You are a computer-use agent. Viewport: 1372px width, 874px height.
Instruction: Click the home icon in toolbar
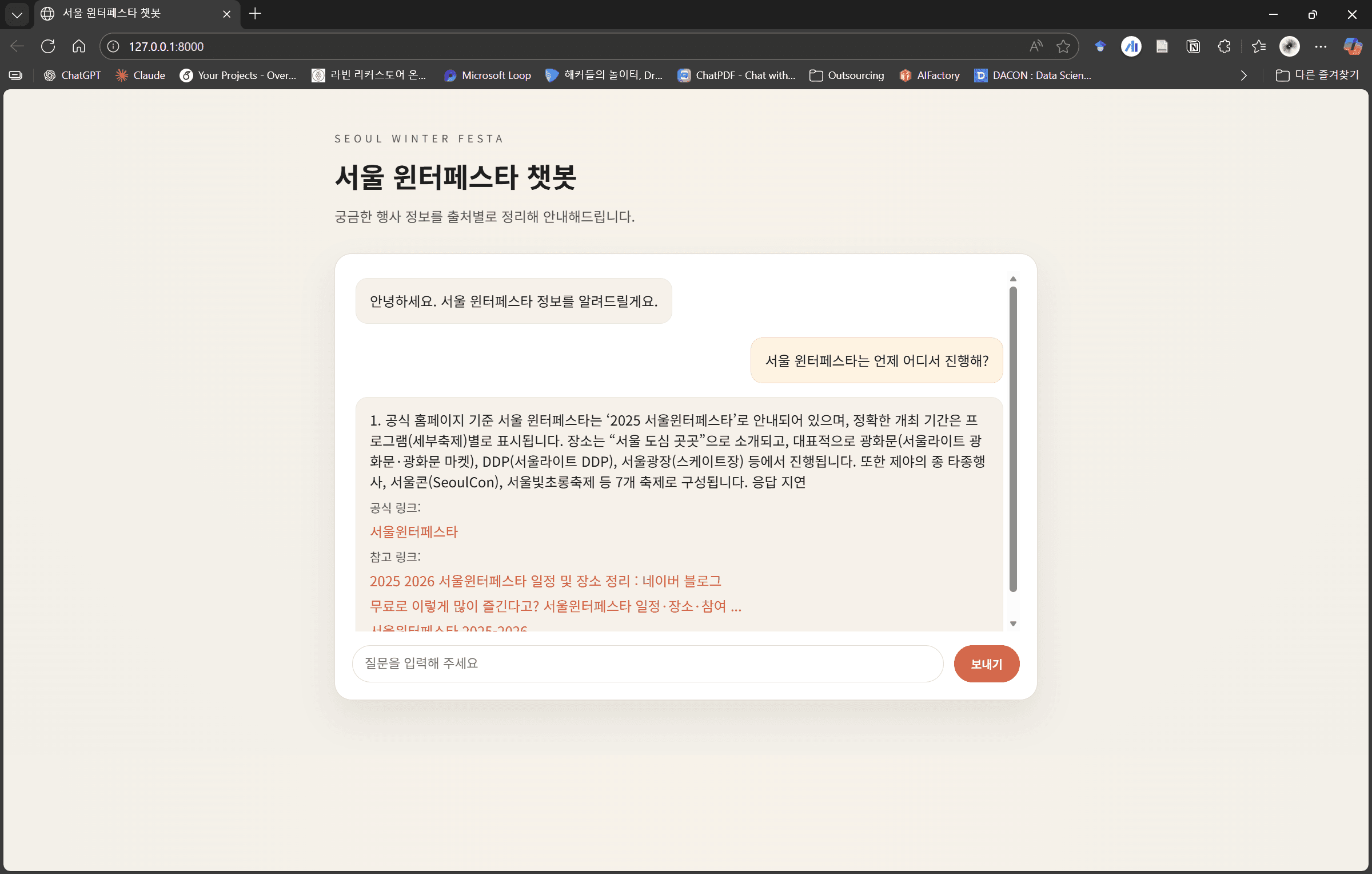pos(79,46)
